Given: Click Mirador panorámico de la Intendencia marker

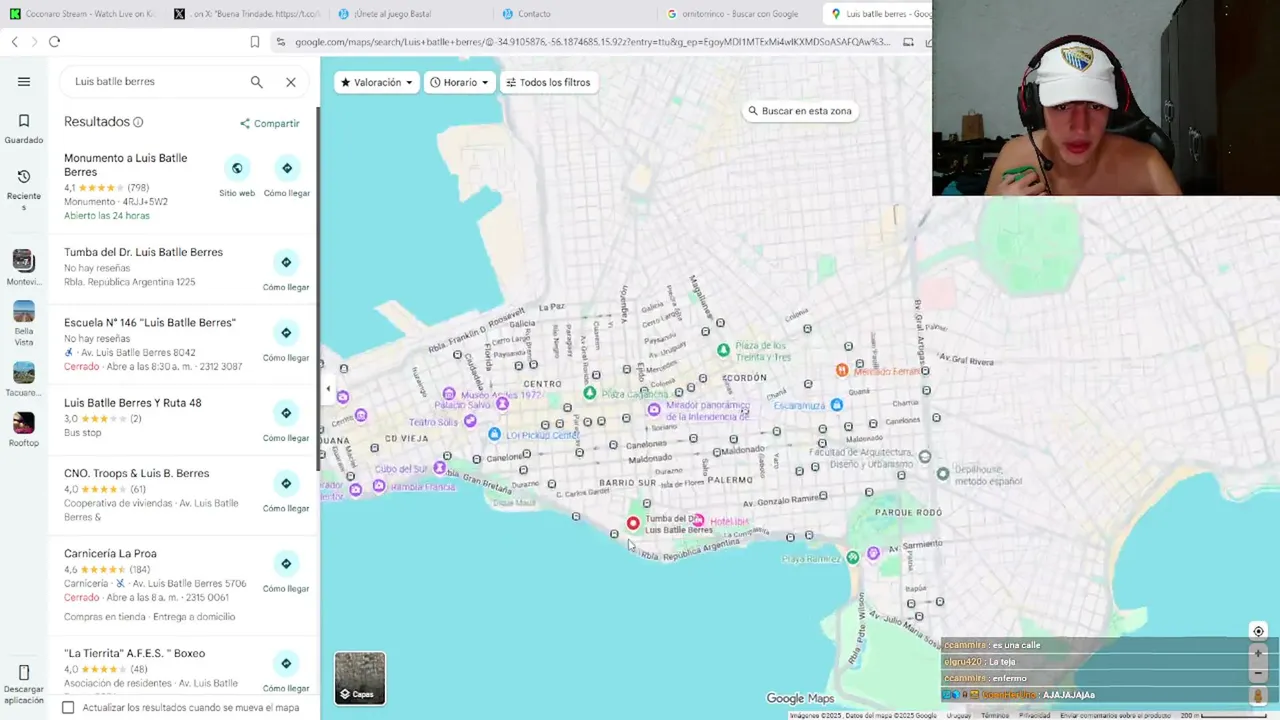Looking at the screenshot, I should 654,409.
